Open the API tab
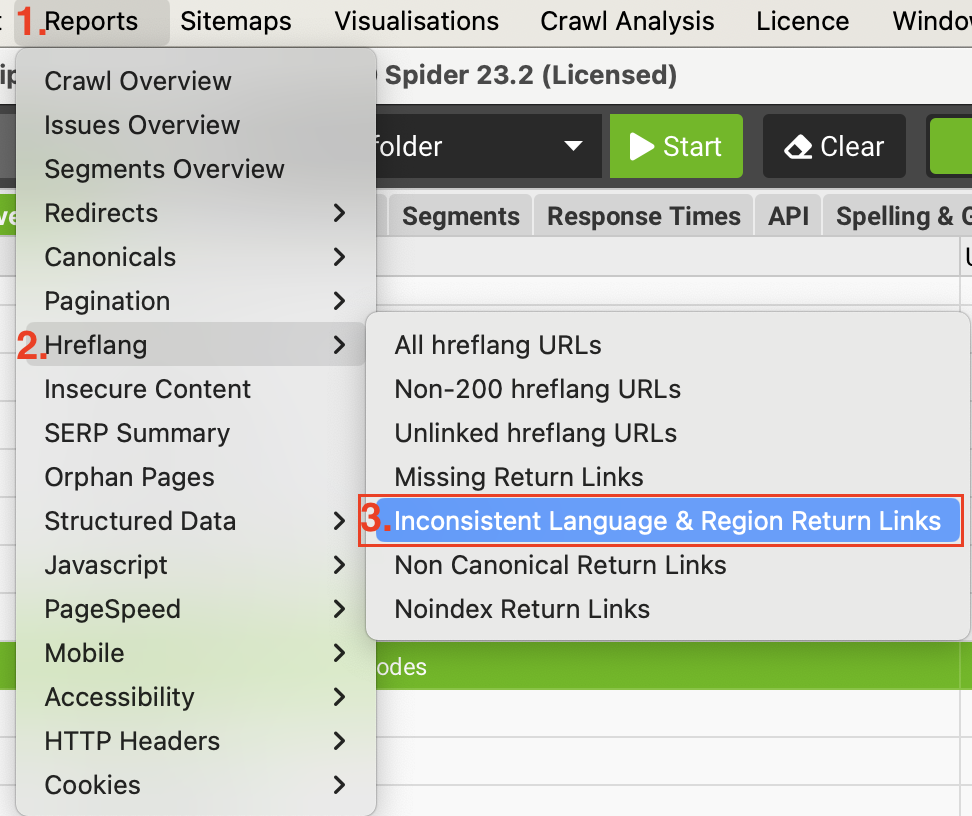This screenshot has height=816, width=972. [789, 216]
